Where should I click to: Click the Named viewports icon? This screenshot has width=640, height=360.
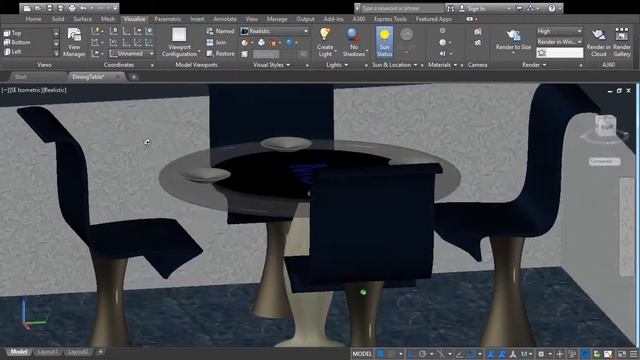point(220,31)
